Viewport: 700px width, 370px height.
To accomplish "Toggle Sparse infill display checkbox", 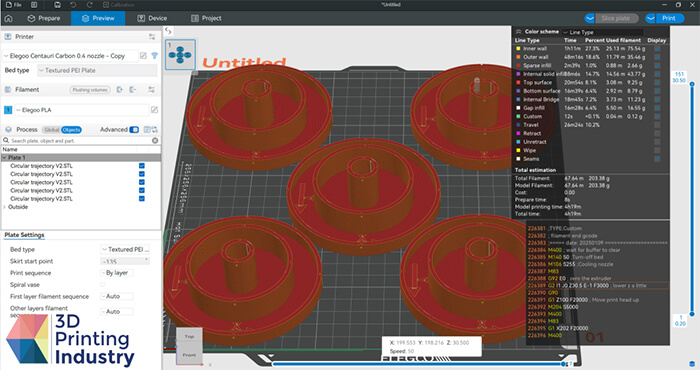I will [657, 65].
